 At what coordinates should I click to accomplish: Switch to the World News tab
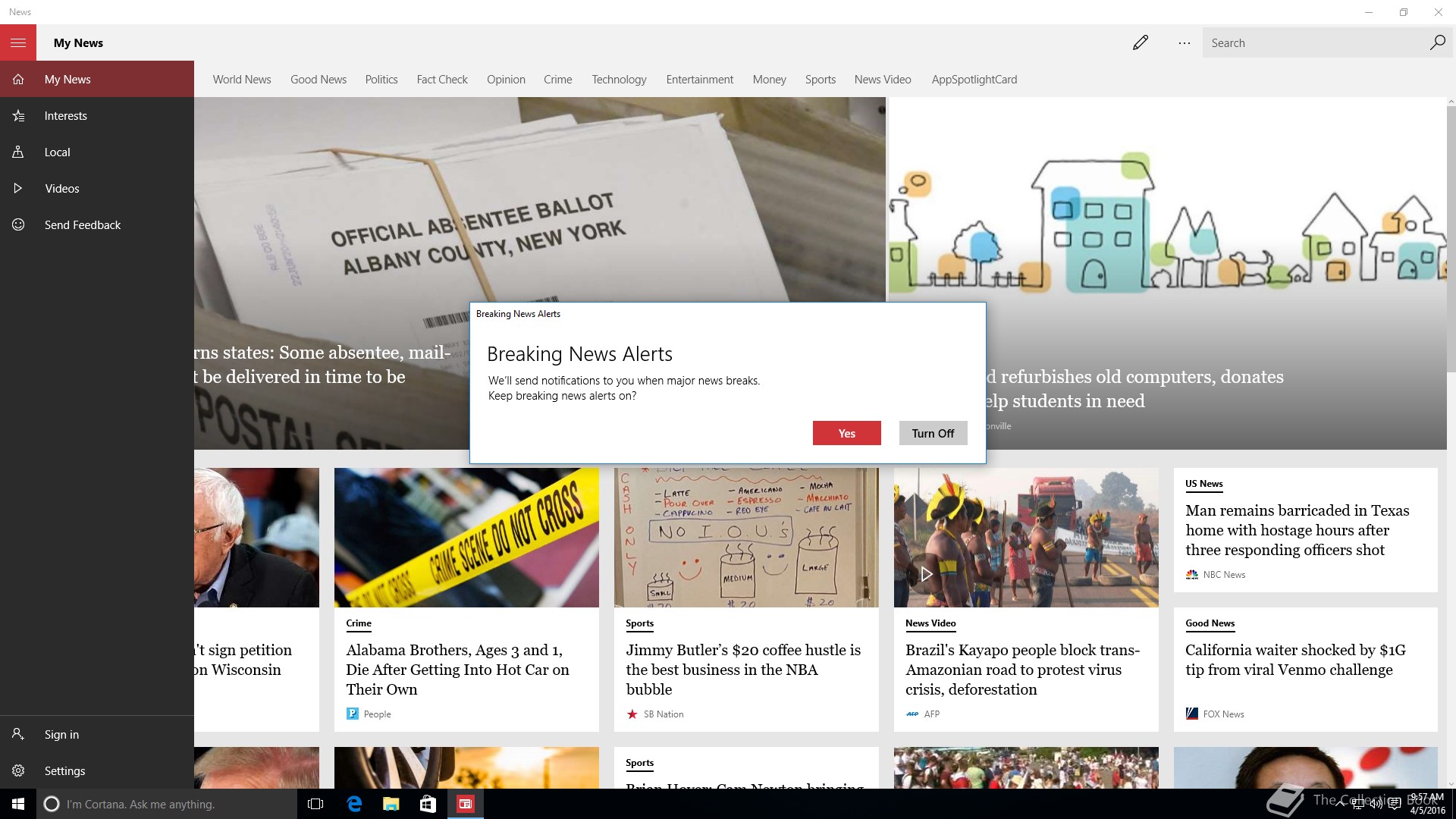click(x=242, y=79)
